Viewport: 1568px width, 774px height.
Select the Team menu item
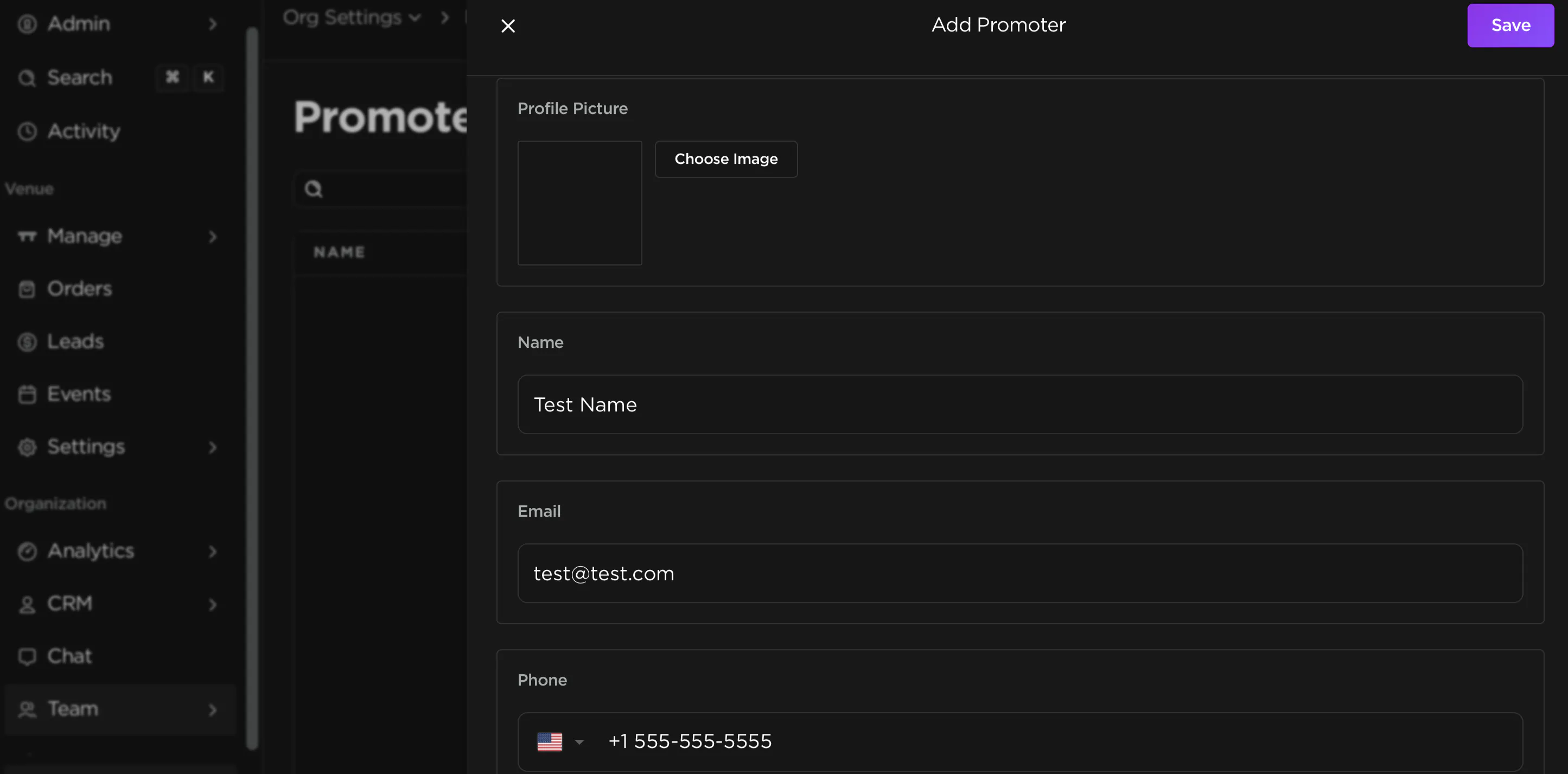point(73,709)
